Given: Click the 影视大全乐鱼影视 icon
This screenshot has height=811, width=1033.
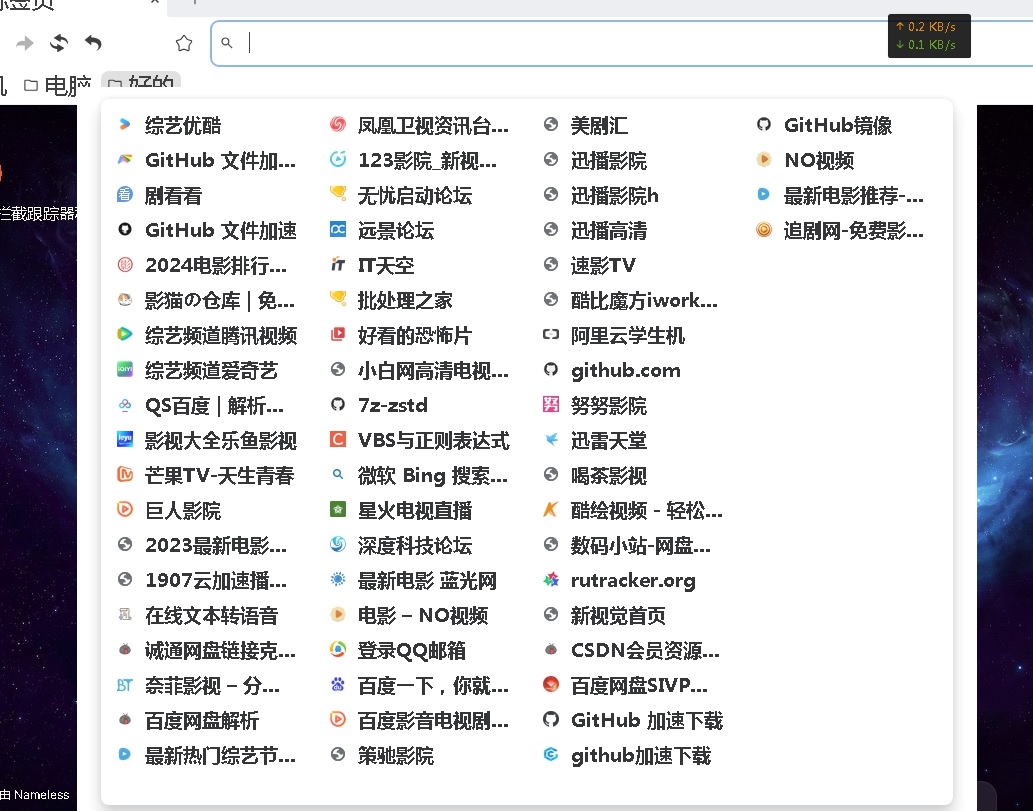Looking at the screenshot, I should (125, 439).
